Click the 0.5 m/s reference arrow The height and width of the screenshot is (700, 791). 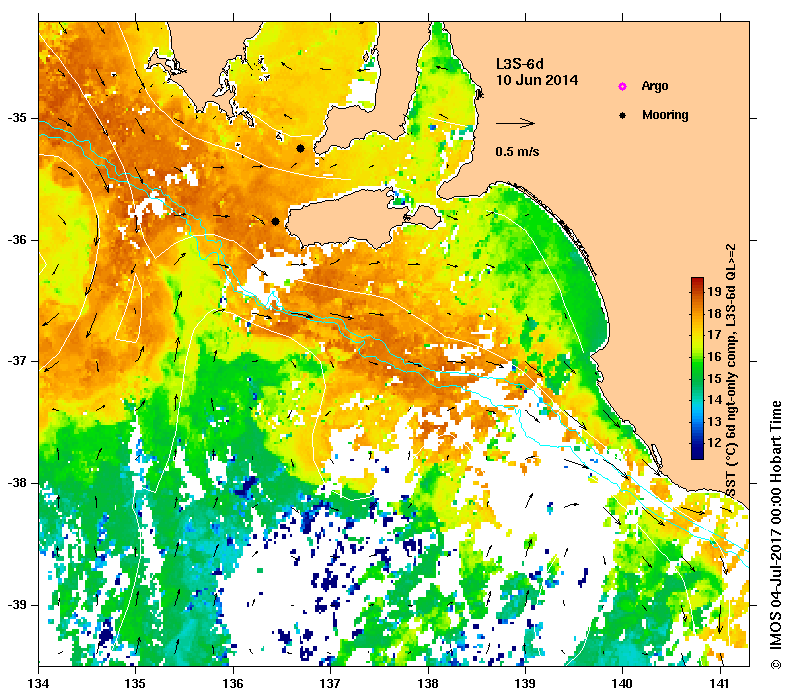515,123
